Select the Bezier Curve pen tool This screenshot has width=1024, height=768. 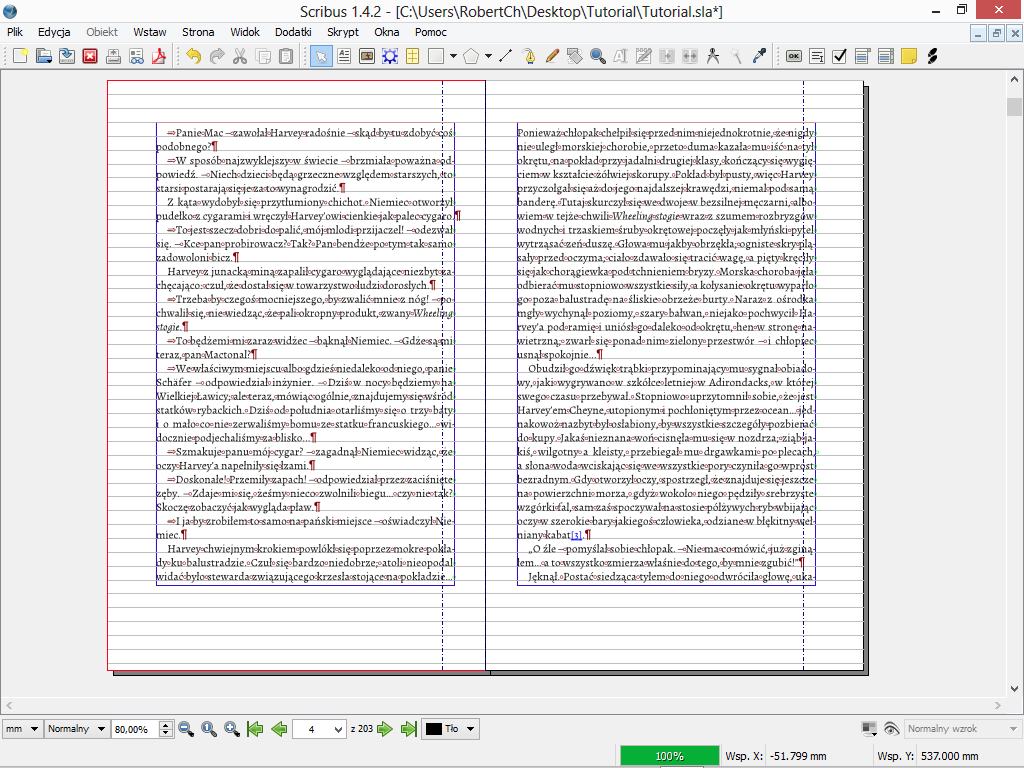pos(529,56)
